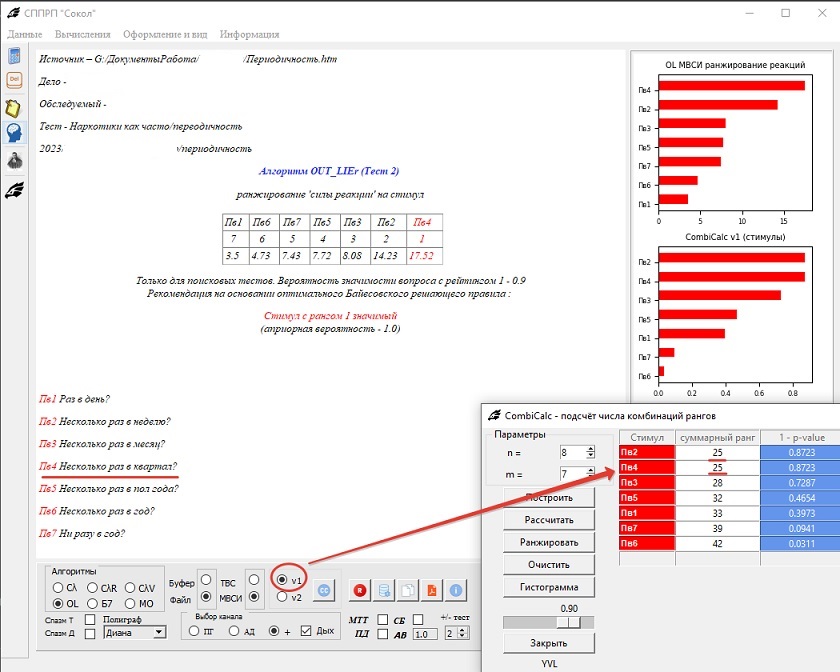Click the red Пв6 cell in the CombiCalc table
Viewport: 840px width, 672px height.
pos(647,543)
